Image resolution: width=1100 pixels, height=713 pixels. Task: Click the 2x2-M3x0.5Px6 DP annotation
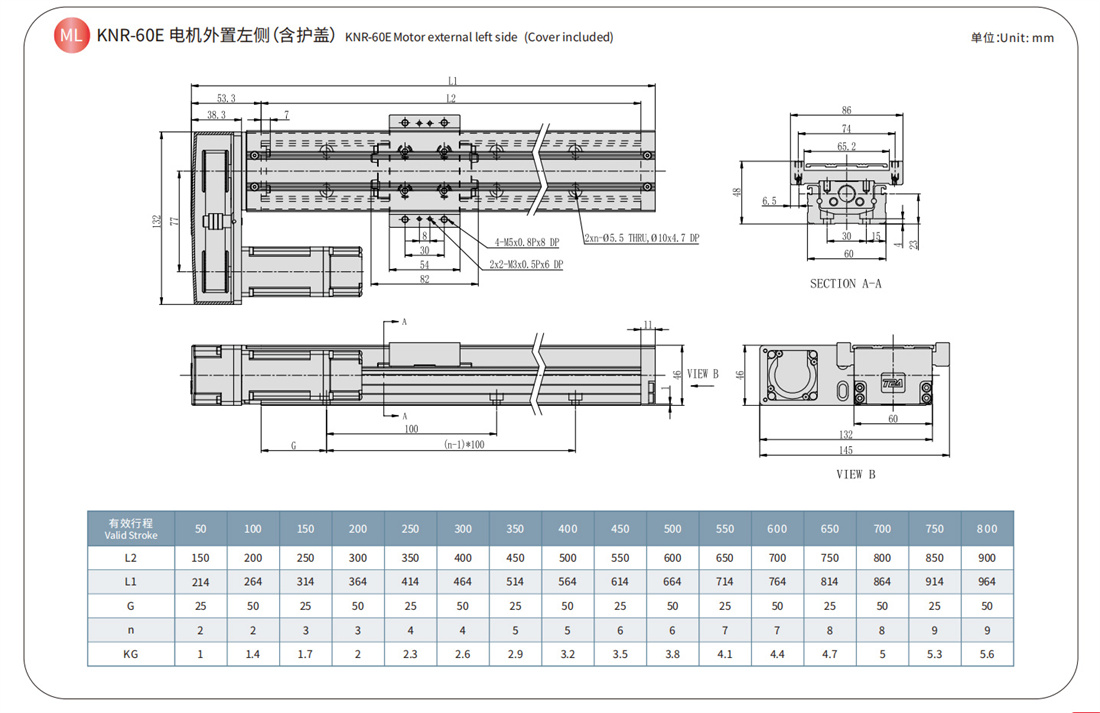pos(526,265)
